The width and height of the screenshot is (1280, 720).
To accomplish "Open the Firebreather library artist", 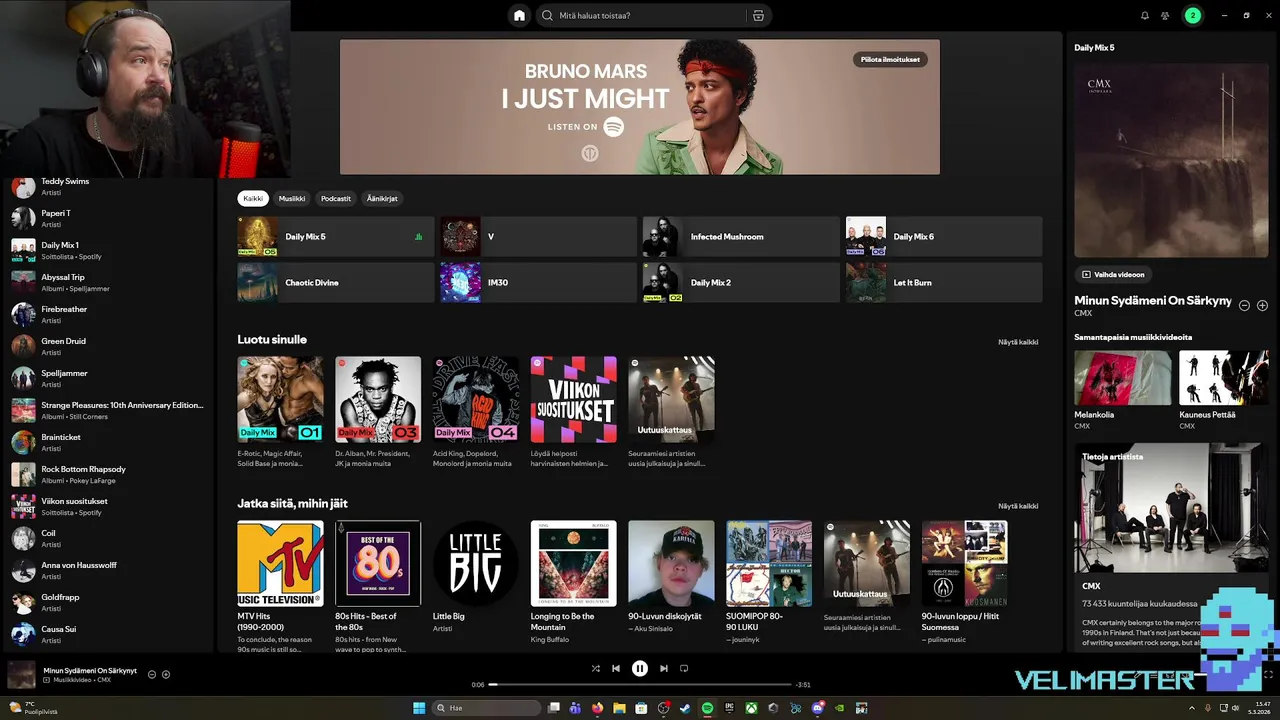I will pyautogui.click(x=110, y=314).
